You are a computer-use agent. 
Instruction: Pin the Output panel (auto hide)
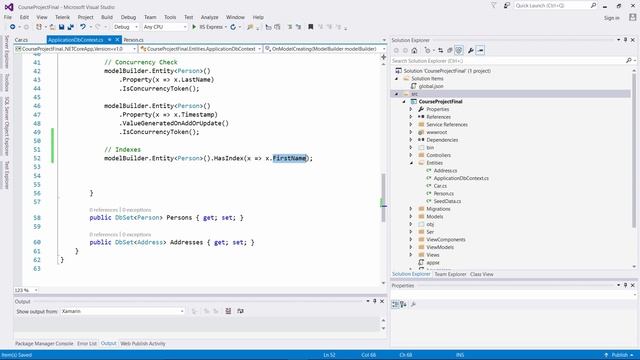(x=375, y=301)
